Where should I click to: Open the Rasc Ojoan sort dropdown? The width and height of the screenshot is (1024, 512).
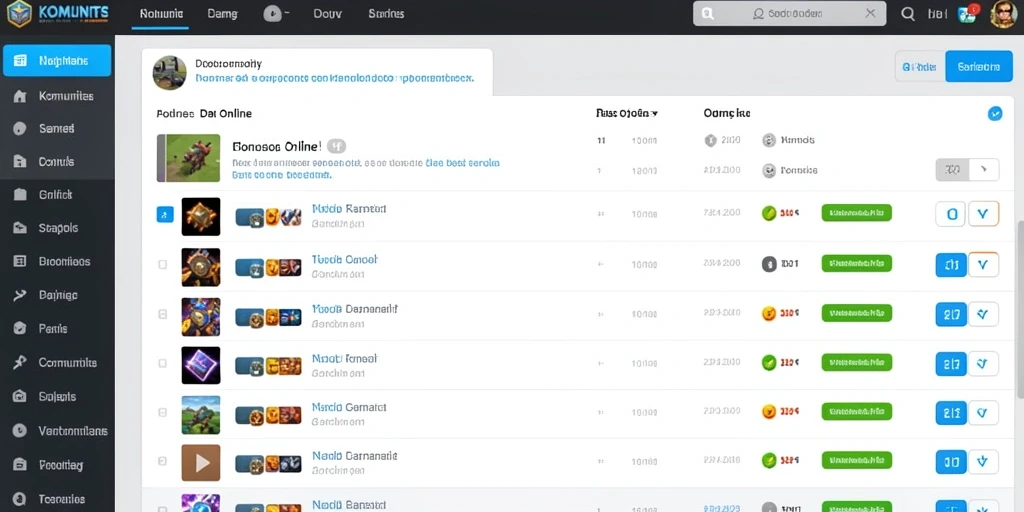(x=626, y=113)
